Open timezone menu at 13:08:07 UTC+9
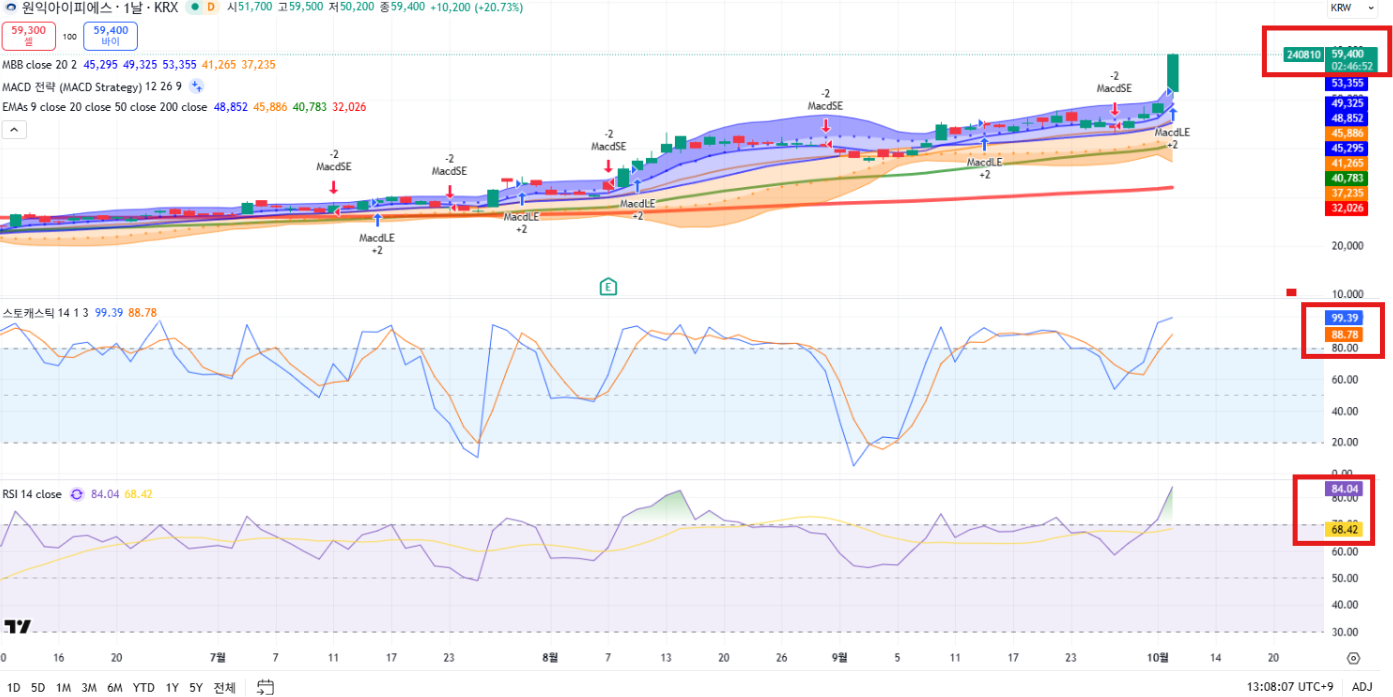 click(1290, 687)
